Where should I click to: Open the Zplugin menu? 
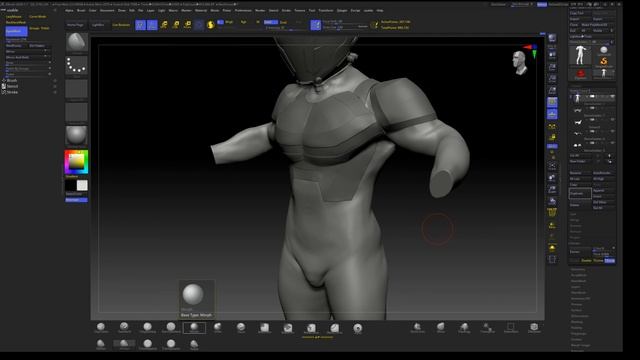(342, 10)
